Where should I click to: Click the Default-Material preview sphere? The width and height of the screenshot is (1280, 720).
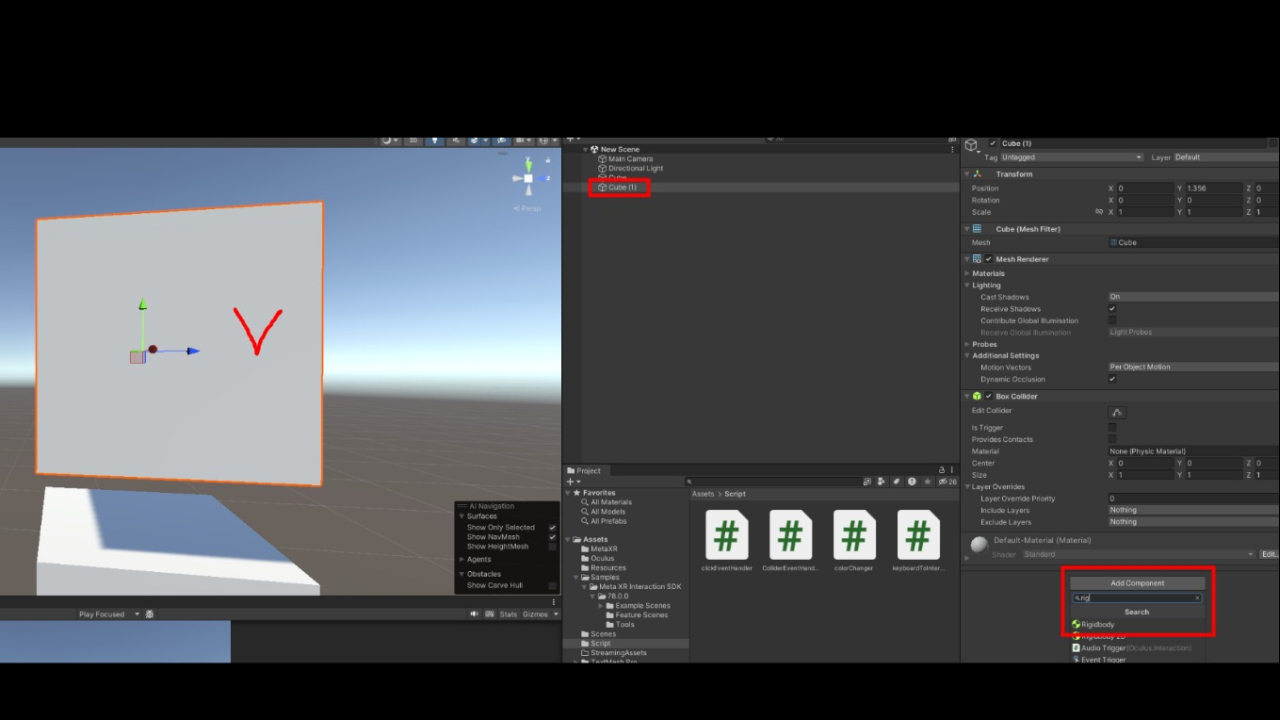pyautogui.click(x=979, y=546)
